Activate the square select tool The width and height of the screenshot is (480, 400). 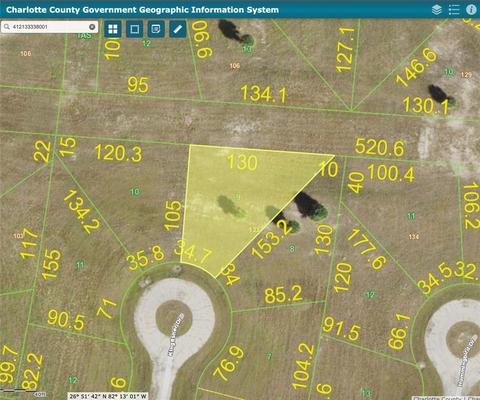pos(135,29)
